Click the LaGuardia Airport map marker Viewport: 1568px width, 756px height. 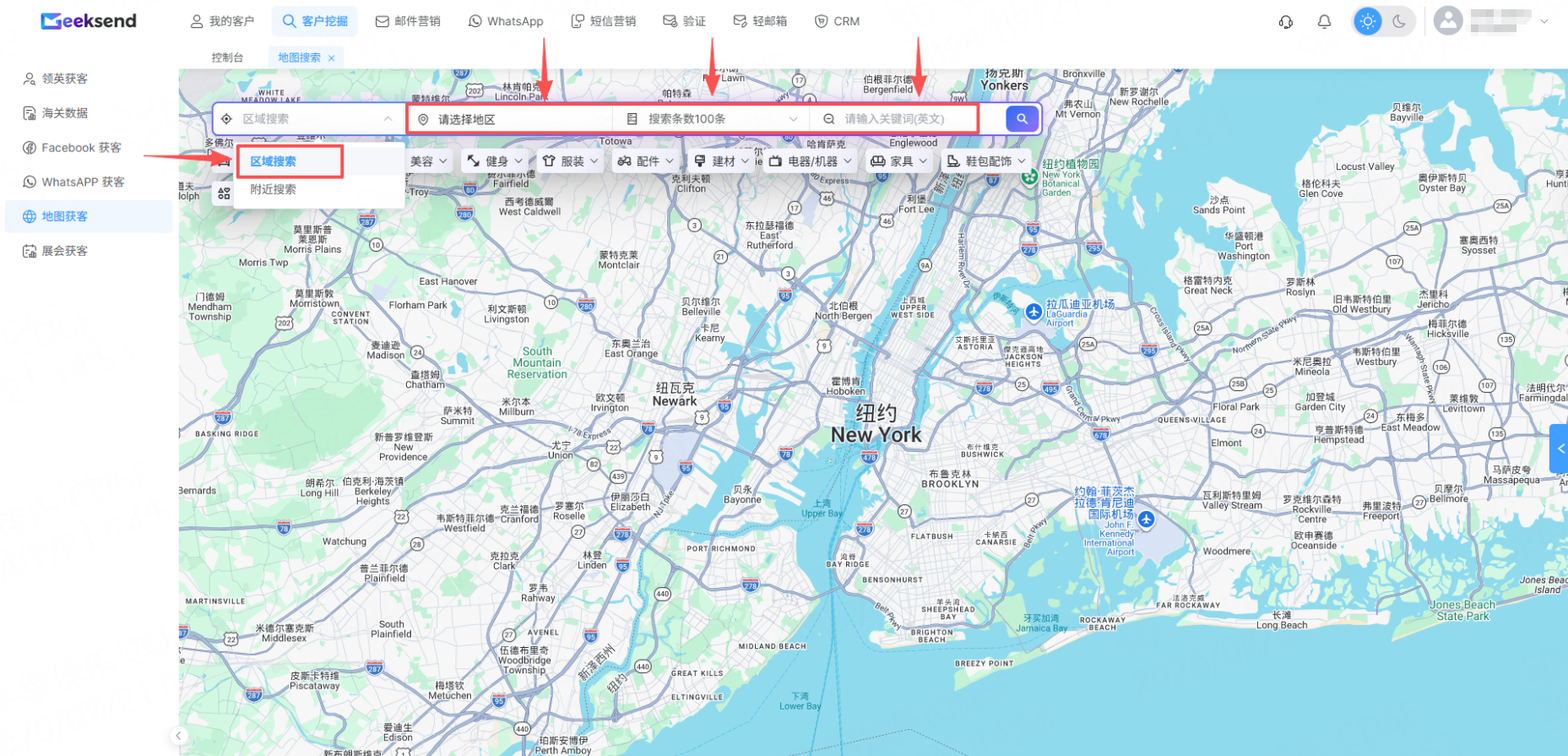point(1034,313)
